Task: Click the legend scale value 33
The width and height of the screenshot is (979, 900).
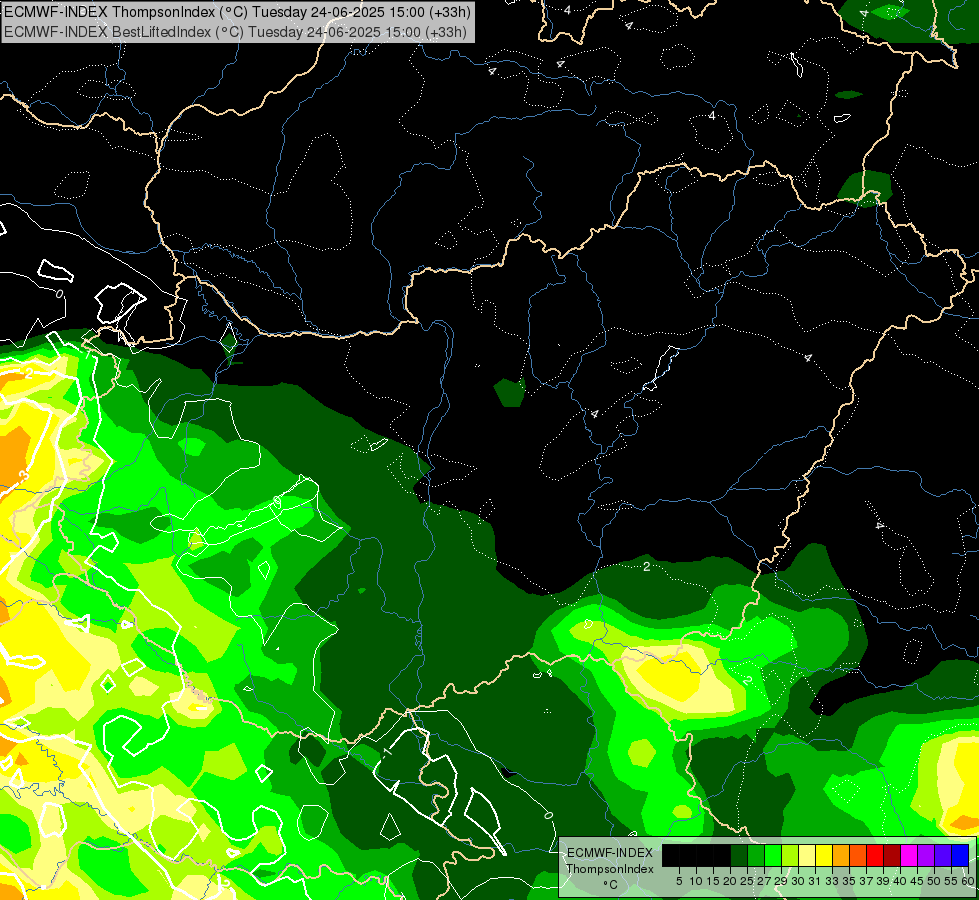Action: 832,881
